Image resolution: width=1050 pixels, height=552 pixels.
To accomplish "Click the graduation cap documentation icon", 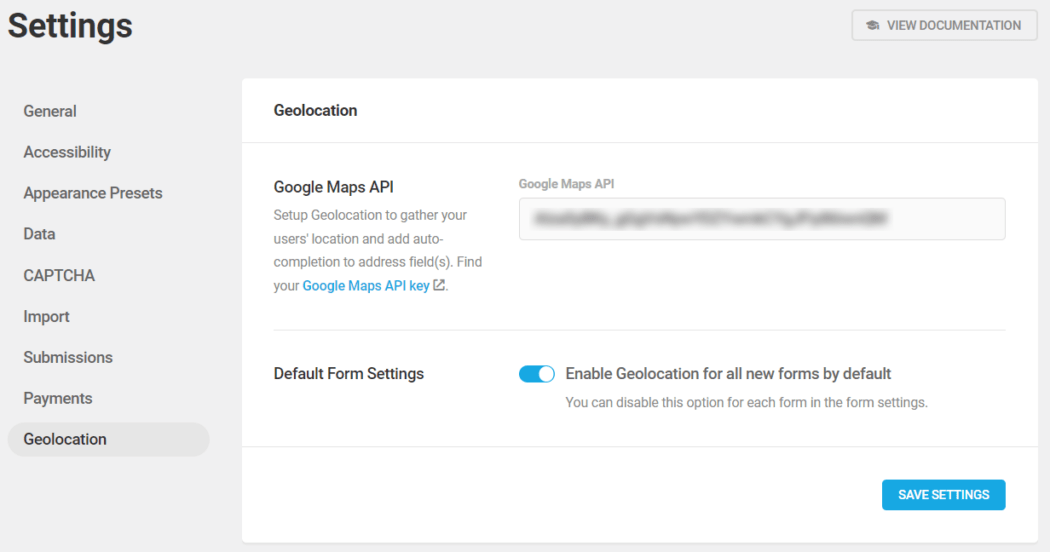I will [x=872, y=25].
